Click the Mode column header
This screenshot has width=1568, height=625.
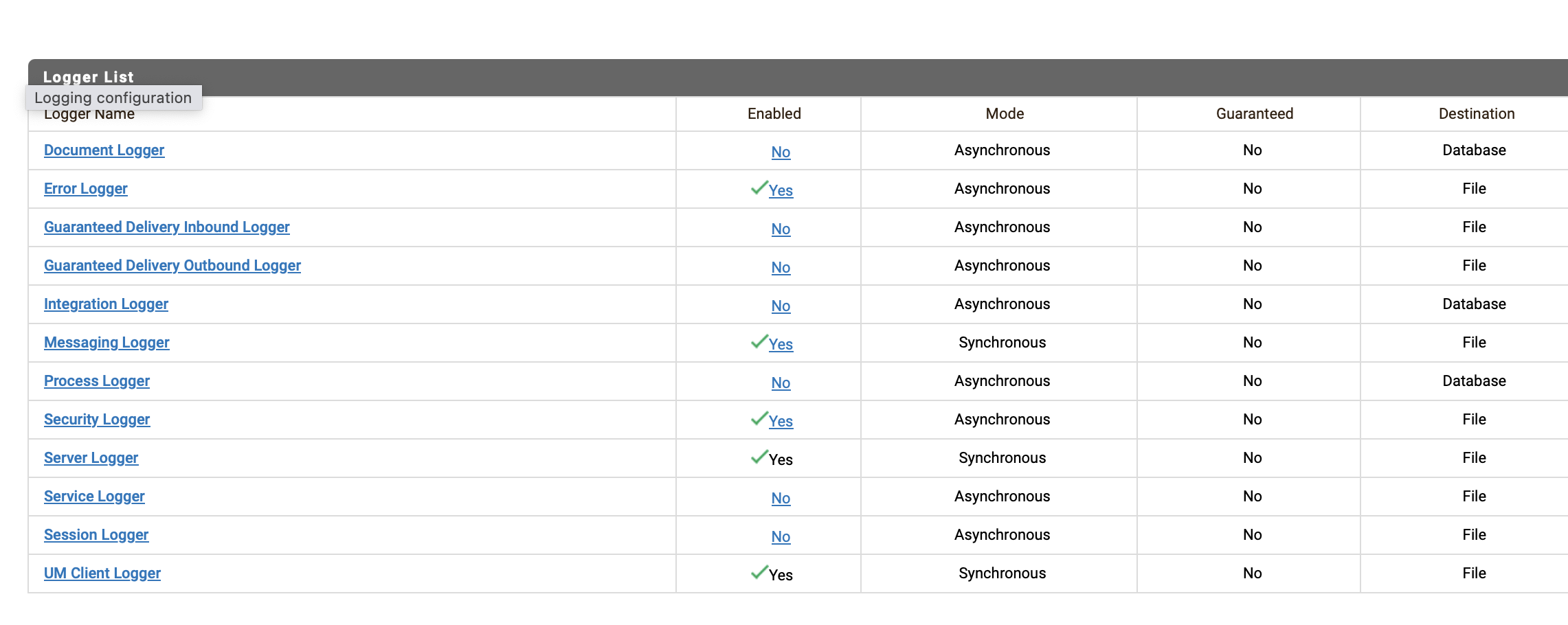click(1005, 113)
